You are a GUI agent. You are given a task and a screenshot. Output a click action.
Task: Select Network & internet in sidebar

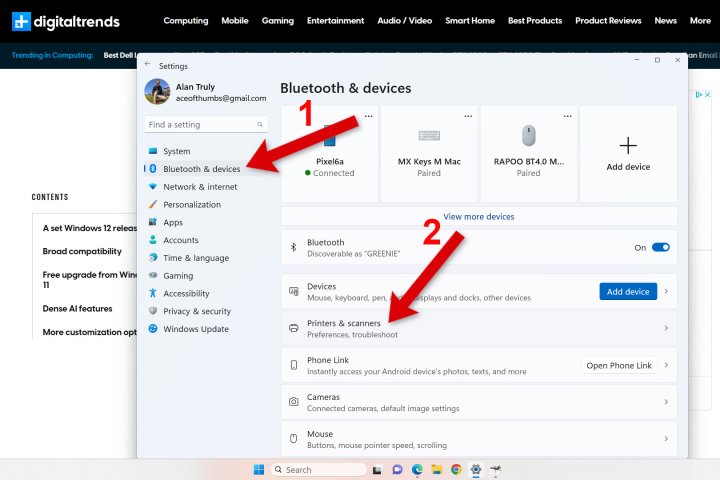200,187
